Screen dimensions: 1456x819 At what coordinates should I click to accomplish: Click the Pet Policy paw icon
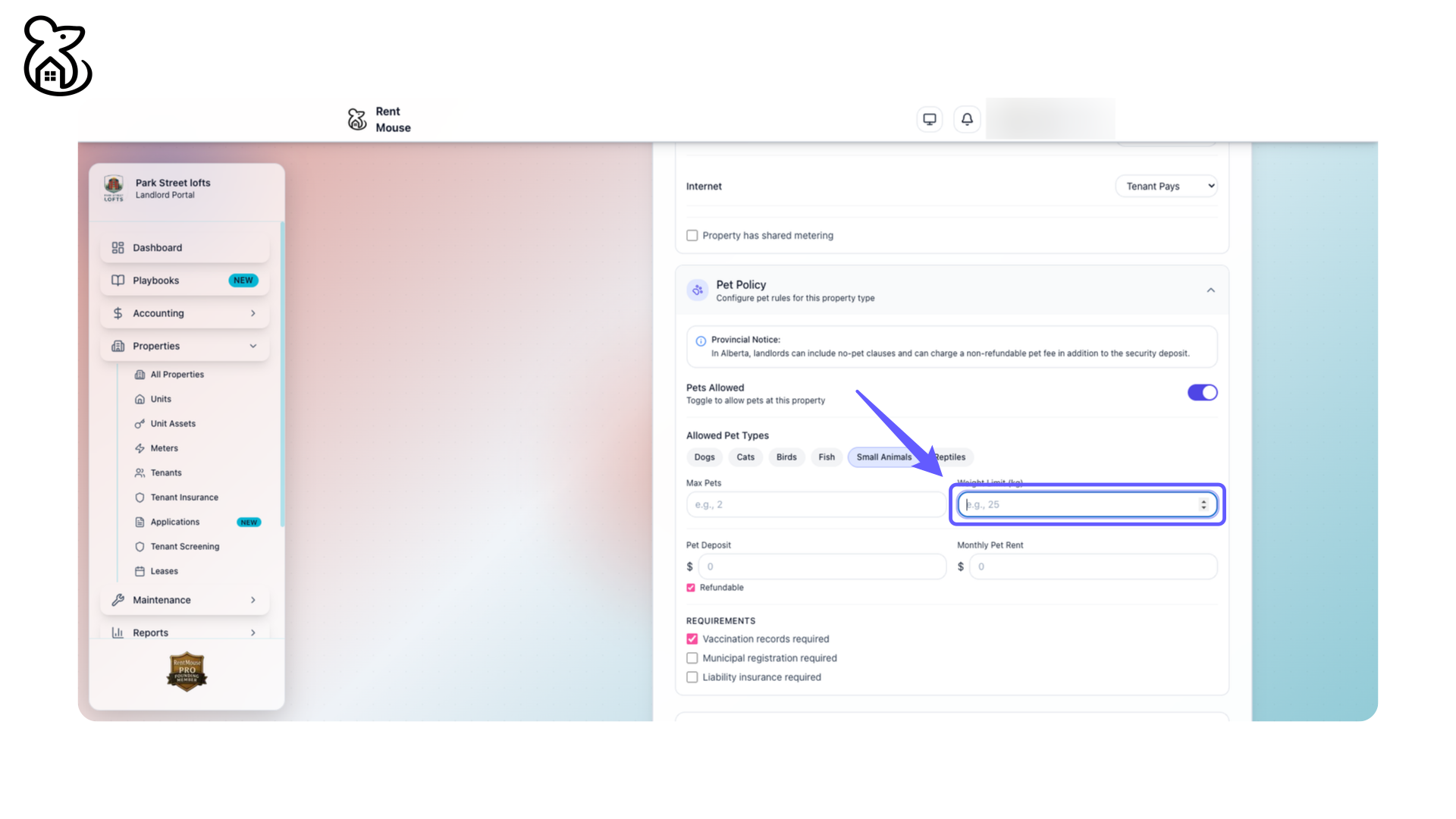pos(698,290)
